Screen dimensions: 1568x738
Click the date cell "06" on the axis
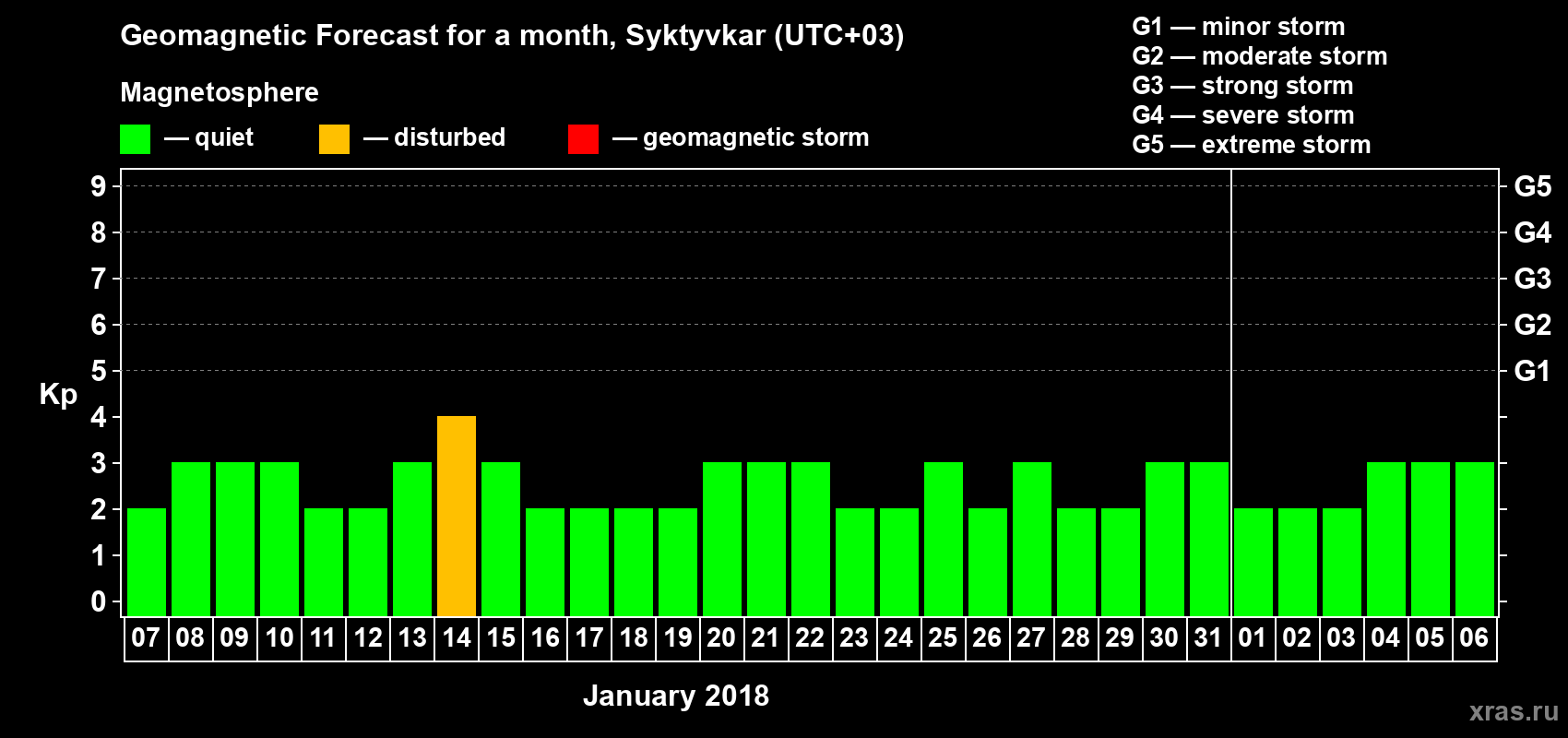(1474, 638)
